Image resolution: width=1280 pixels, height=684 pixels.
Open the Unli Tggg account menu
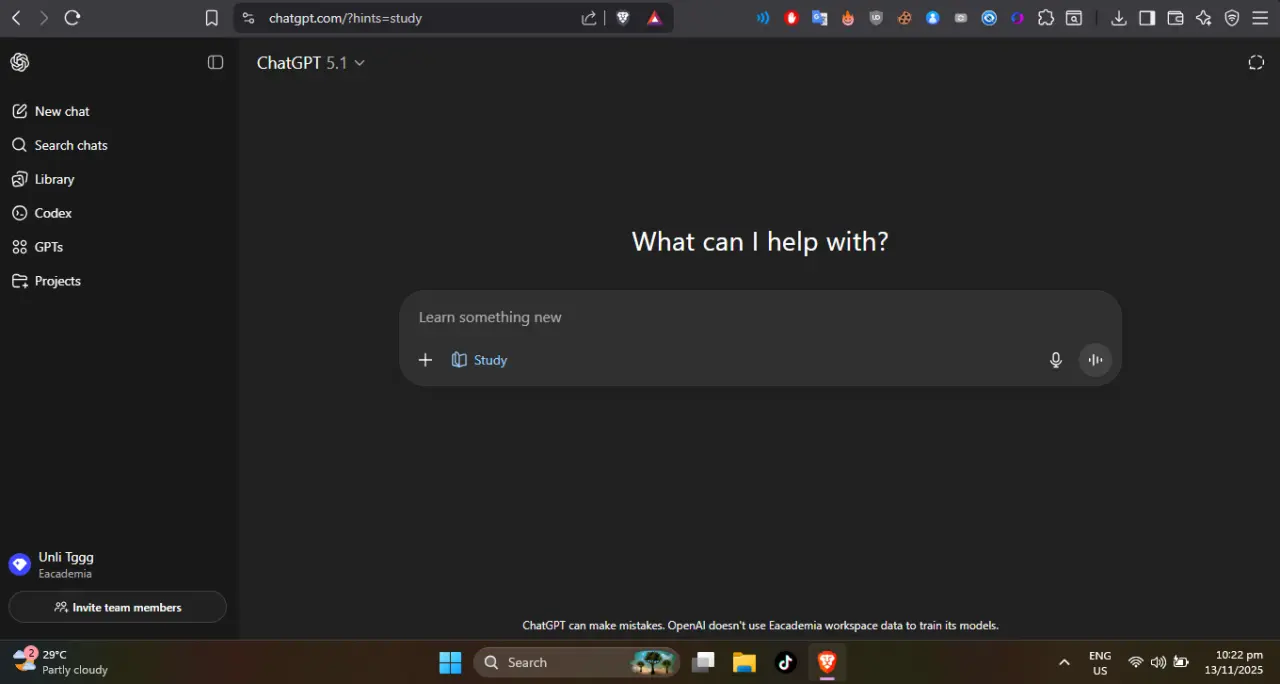119,565
